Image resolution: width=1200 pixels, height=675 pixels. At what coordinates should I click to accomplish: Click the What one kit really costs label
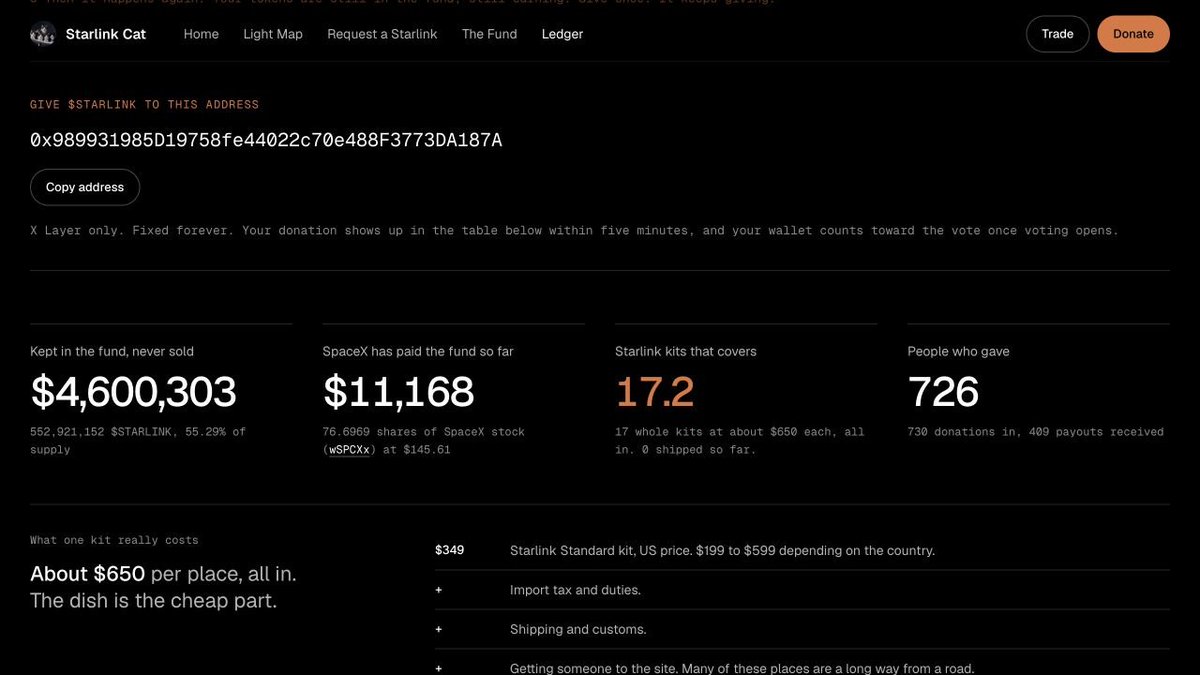(114, 540)
